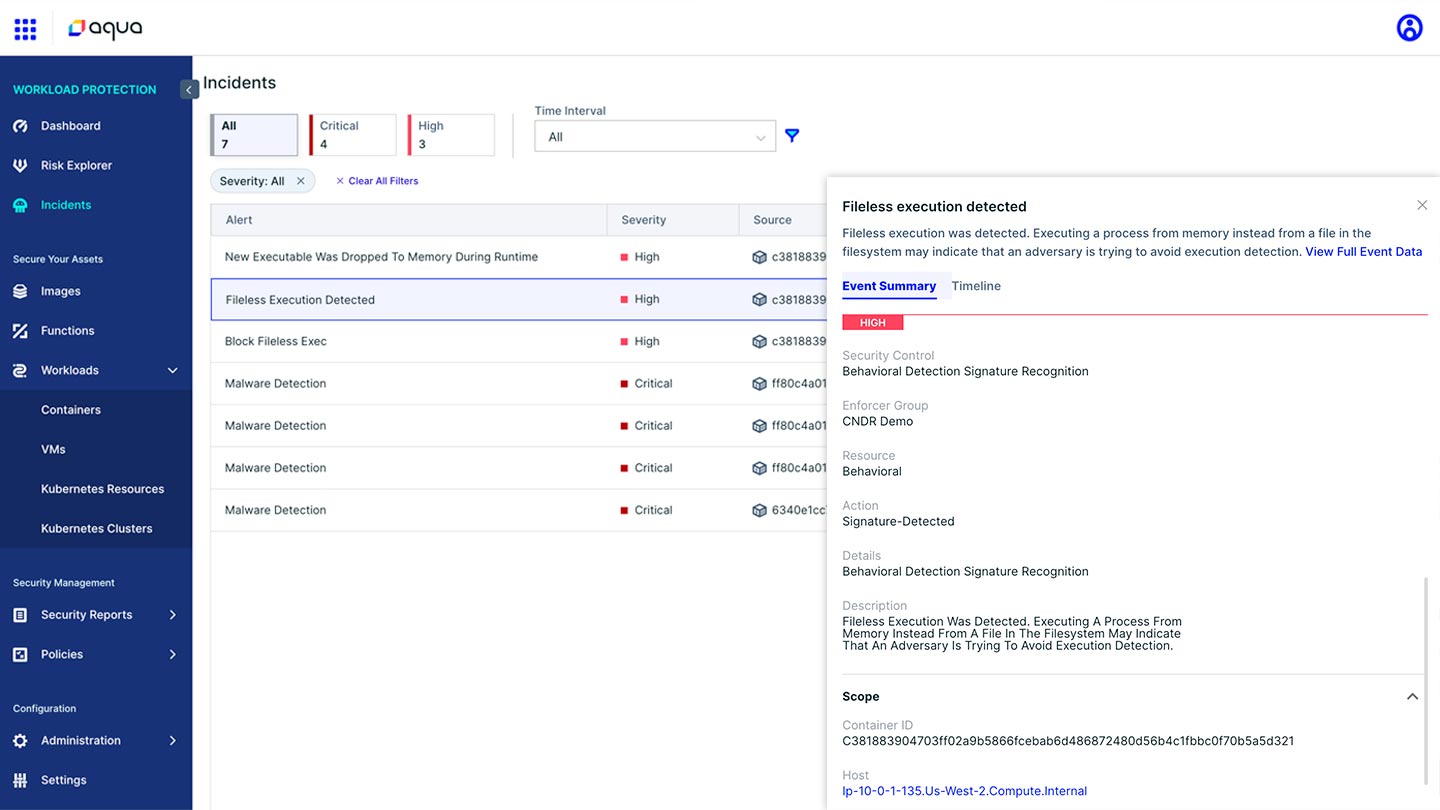
Task: Open Functions from the sidebar
Action: tap(67, 330)
